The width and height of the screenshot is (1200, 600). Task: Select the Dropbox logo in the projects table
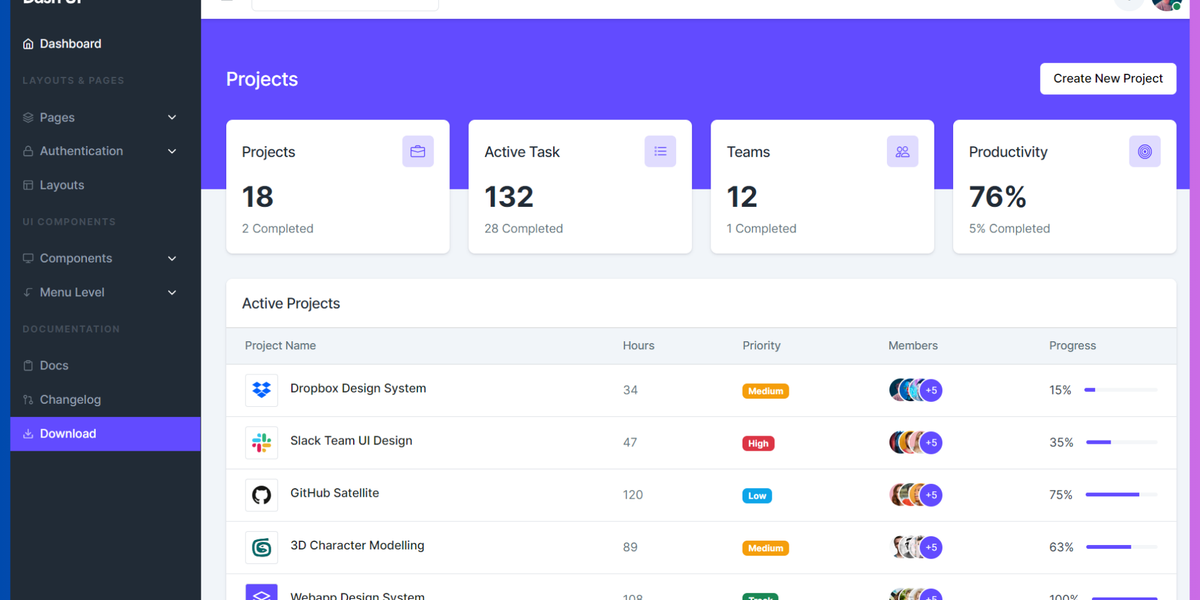[x=261, y=390]
